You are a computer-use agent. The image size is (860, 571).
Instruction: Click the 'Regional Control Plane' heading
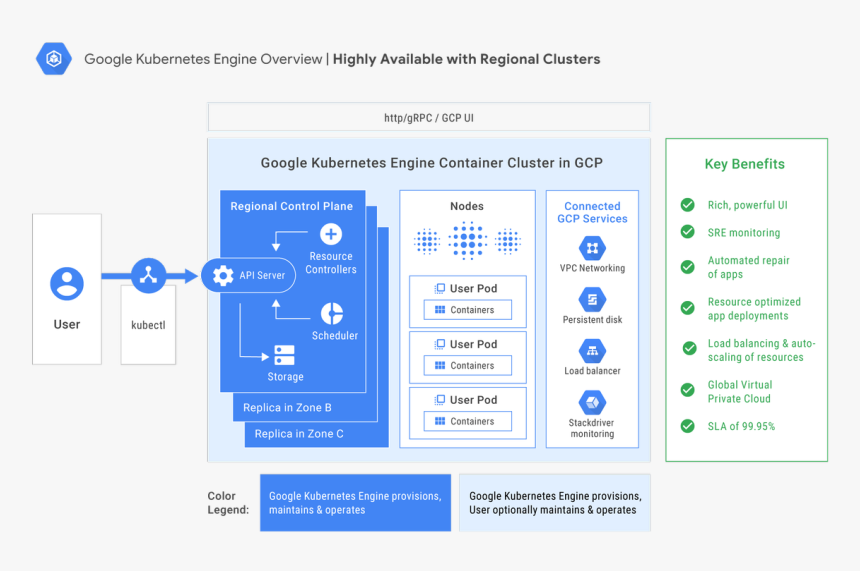coord(291,206)
